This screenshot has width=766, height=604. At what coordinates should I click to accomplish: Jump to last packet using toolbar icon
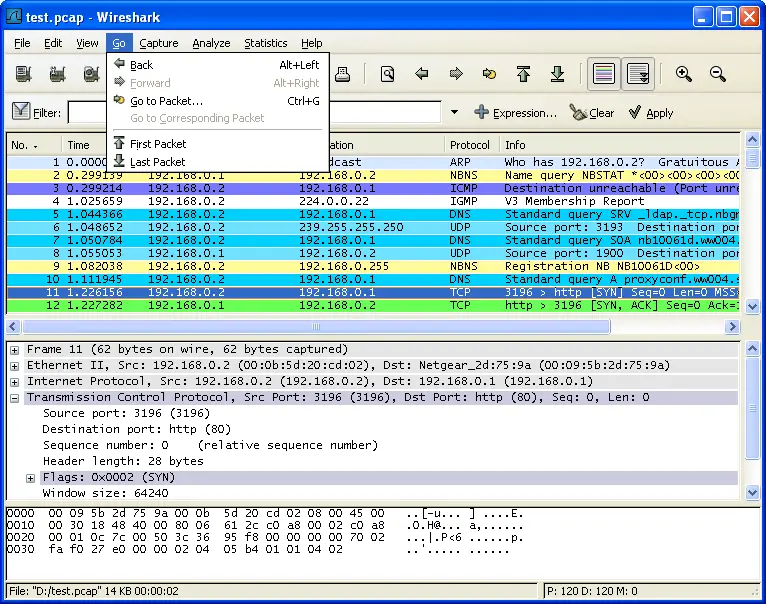coord(557,74)
